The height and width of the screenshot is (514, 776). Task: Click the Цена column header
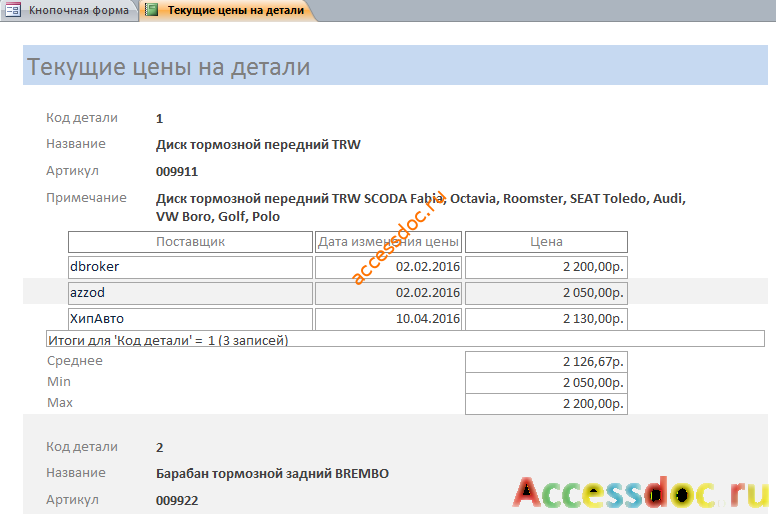coord(546,242)
